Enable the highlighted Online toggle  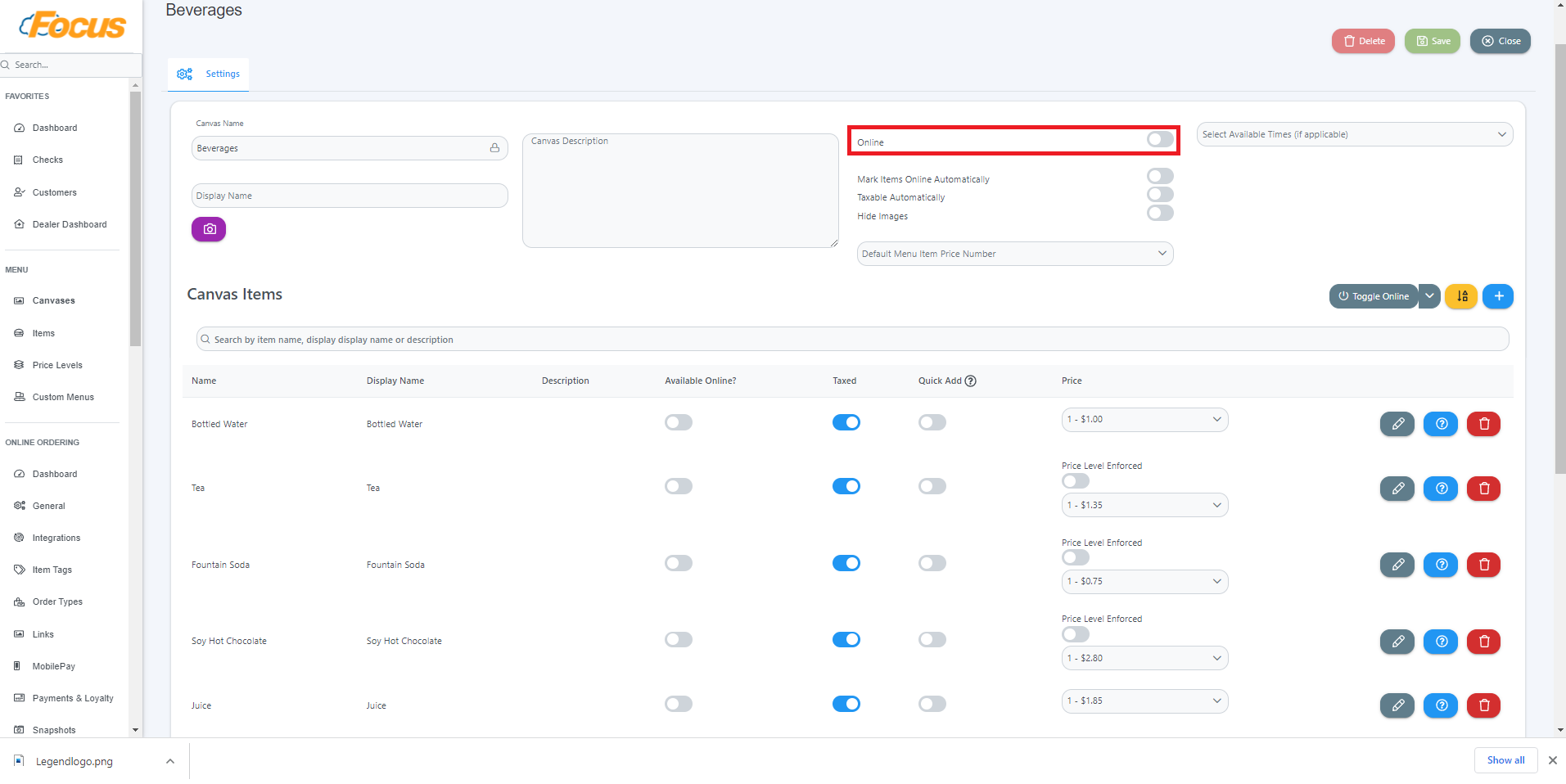click(x=1159, y=139)
